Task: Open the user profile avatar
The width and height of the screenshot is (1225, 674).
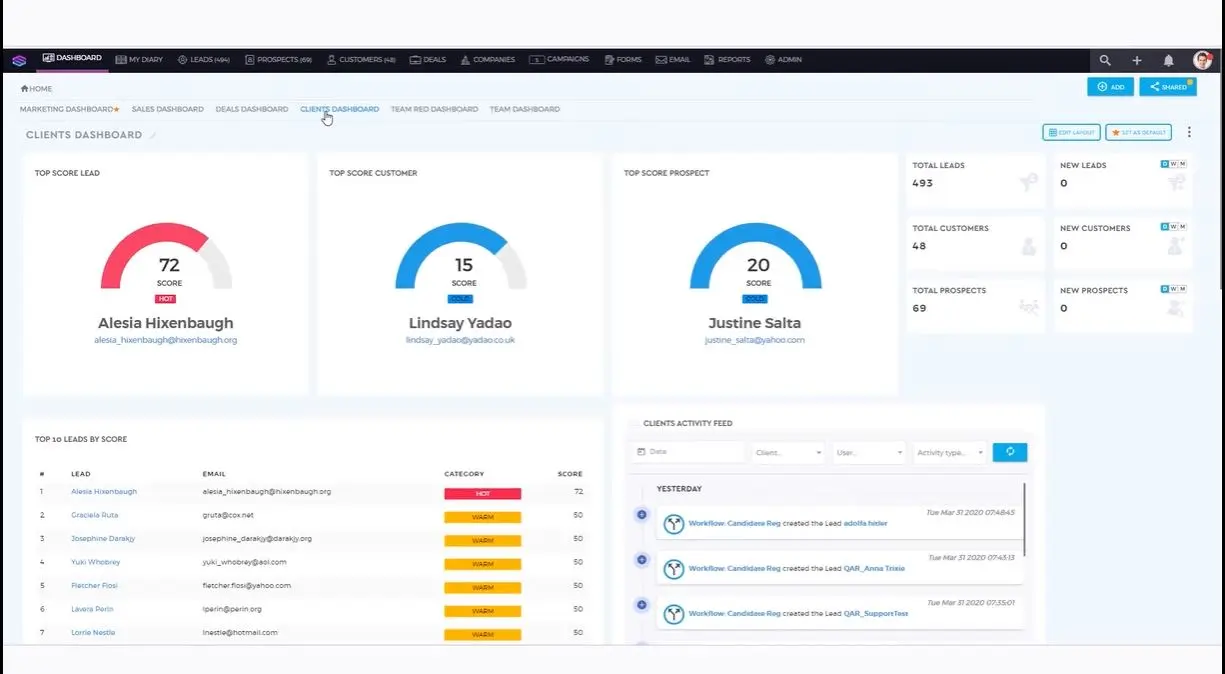Action: click(1202, 60)
